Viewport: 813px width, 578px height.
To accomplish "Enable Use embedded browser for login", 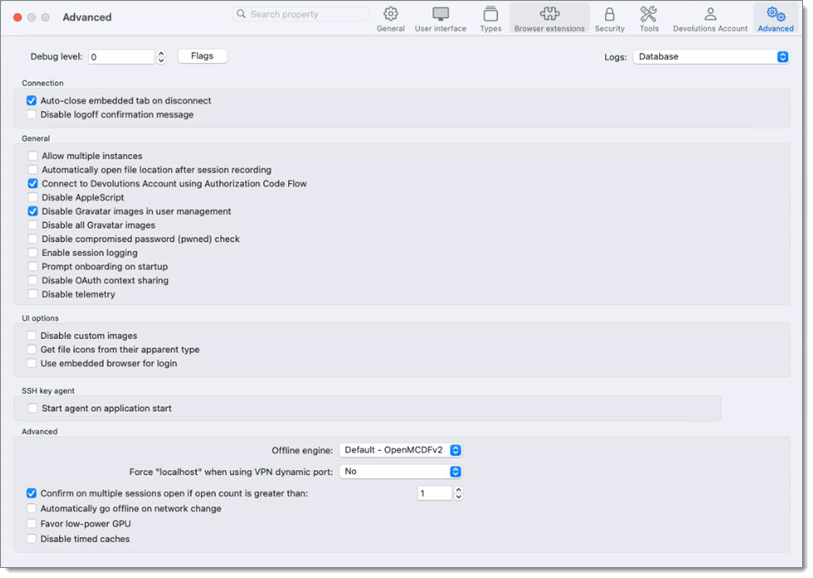I will point(31,363).
